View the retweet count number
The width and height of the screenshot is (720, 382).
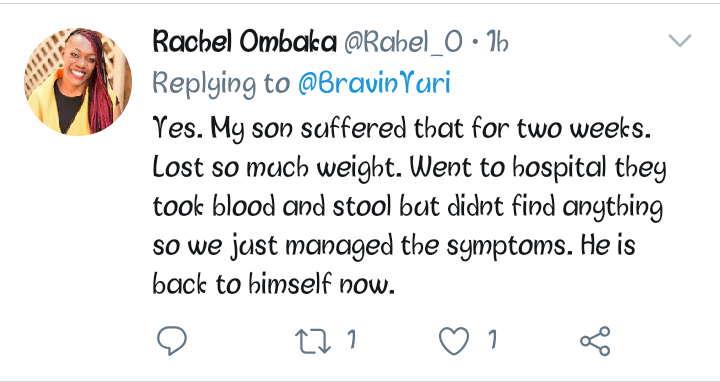tap(351, 340)
